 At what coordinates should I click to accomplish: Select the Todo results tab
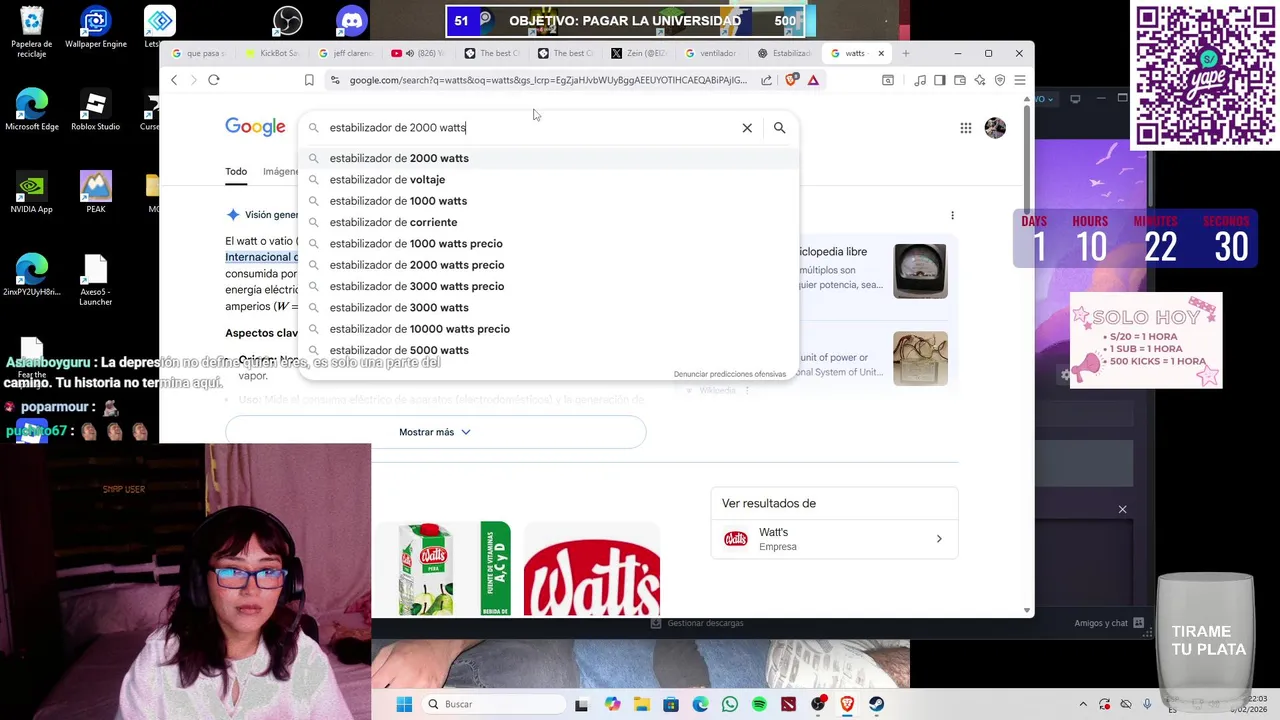[x=236, y=172]
